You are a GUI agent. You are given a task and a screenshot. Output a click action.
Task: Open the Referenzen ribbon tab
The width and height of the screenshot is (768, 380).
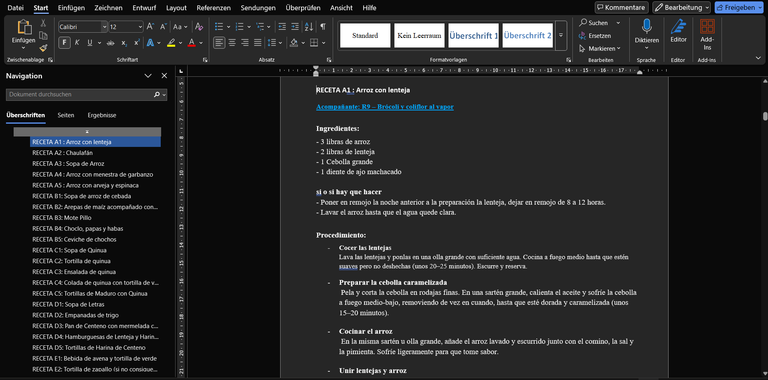[214, 8]
